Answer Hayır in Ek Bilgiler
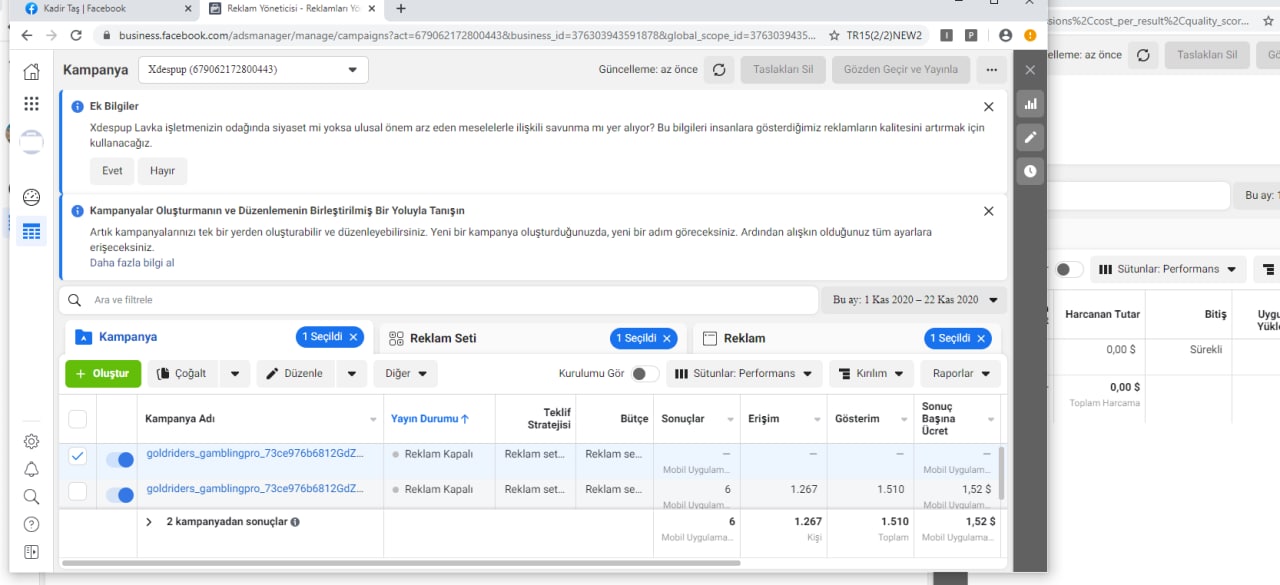Screen dimensions: 1280x585 tap(162, 171)
